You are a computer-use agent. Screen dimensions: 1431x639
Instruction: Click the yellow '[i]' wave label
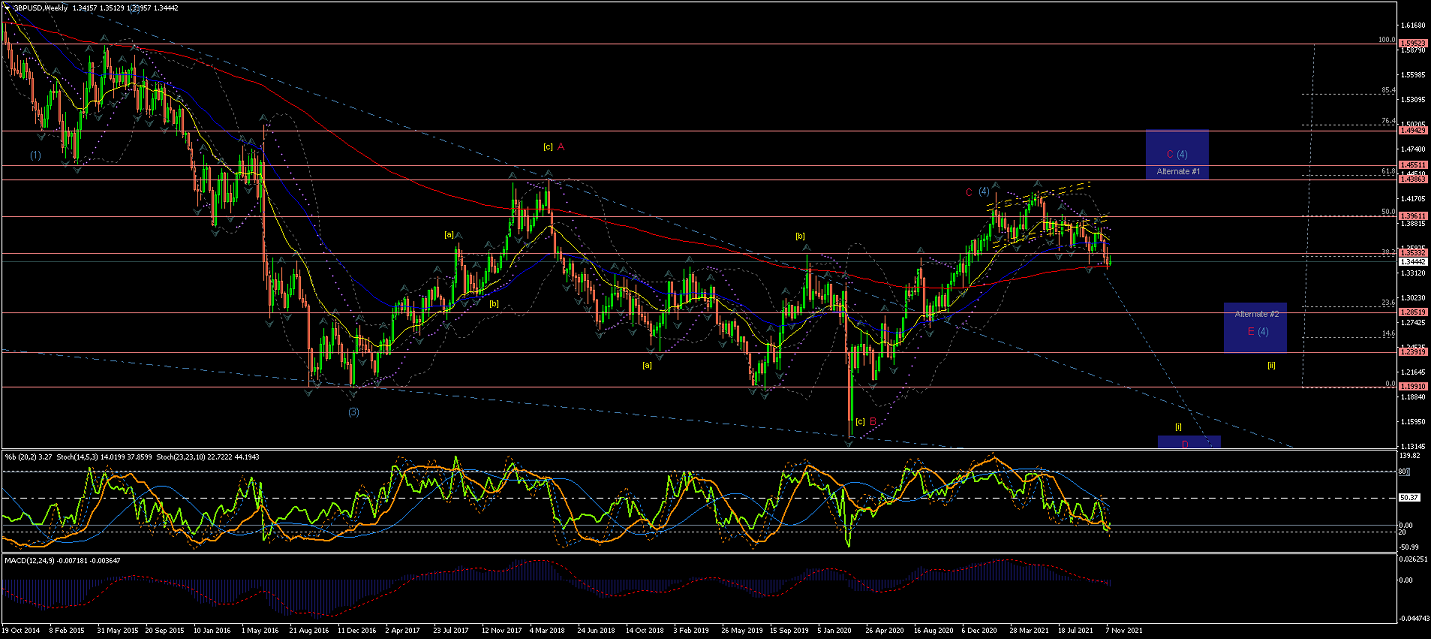click(x=1178, y=426)
